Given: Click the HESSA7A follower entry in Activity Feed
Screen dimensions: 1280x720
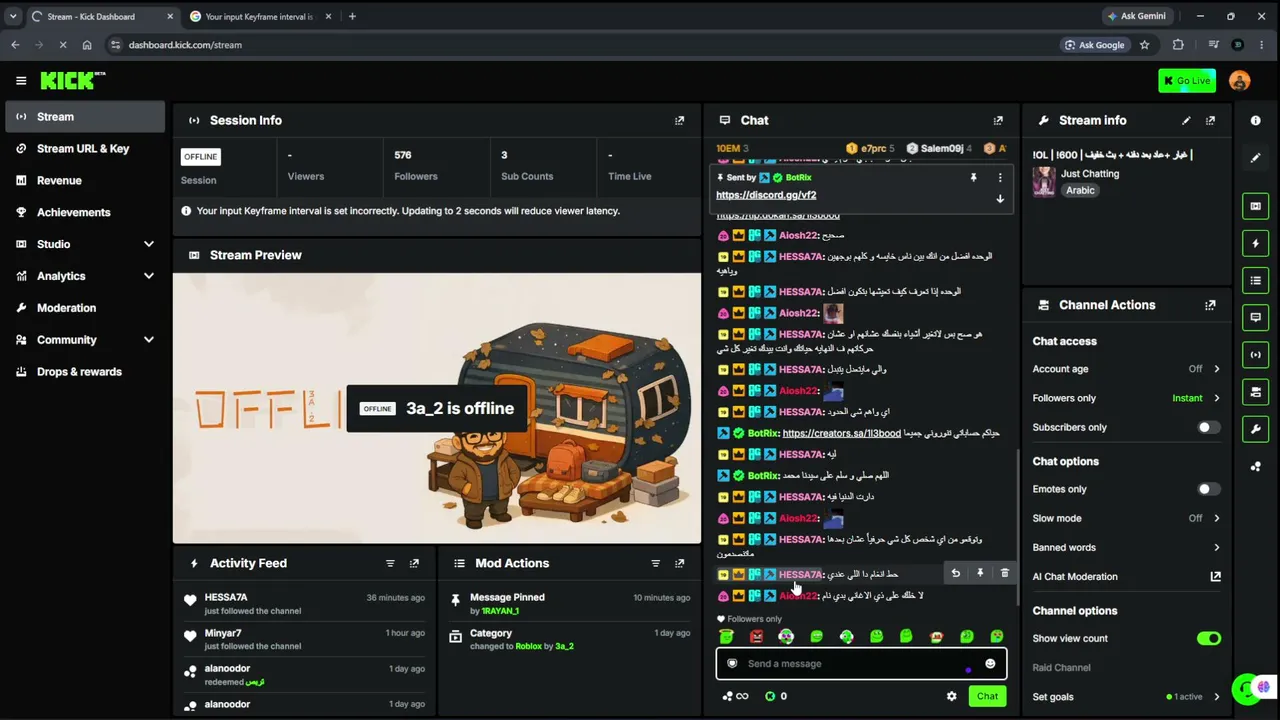Looking at the screenshot, I should click(x=305, y=604).
